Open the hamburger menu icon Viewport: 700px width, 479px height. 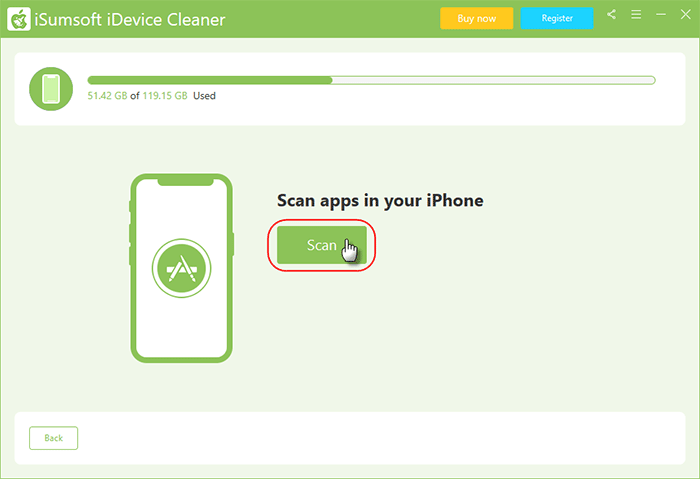(636, 15)
